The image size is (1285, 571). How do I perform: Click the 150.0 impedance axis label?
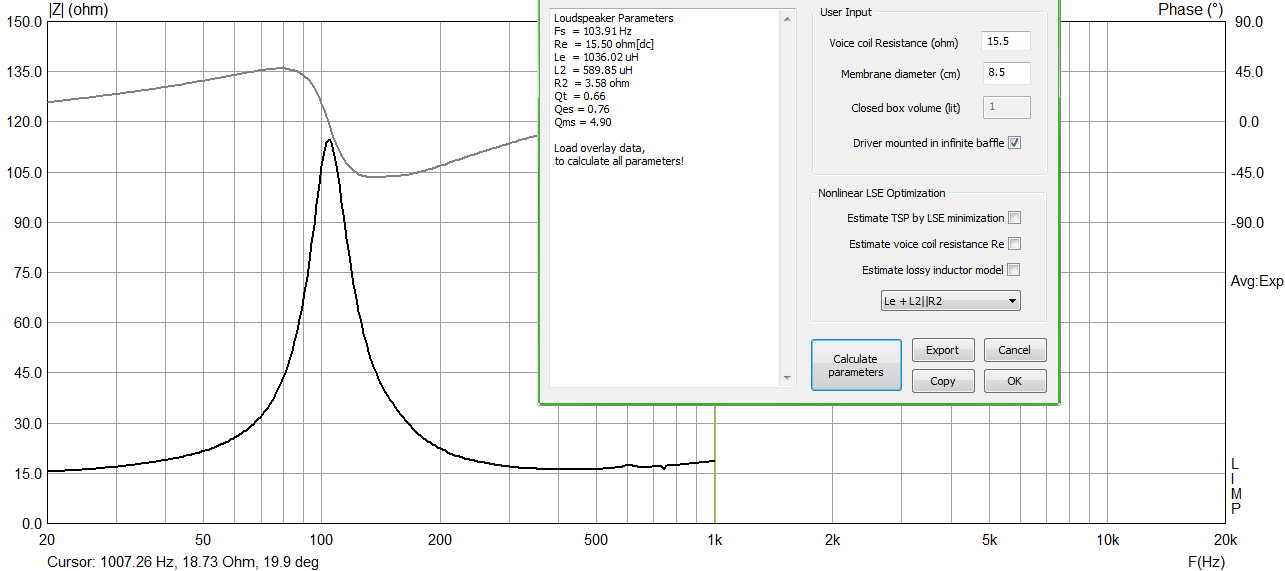tap(23, 21)
